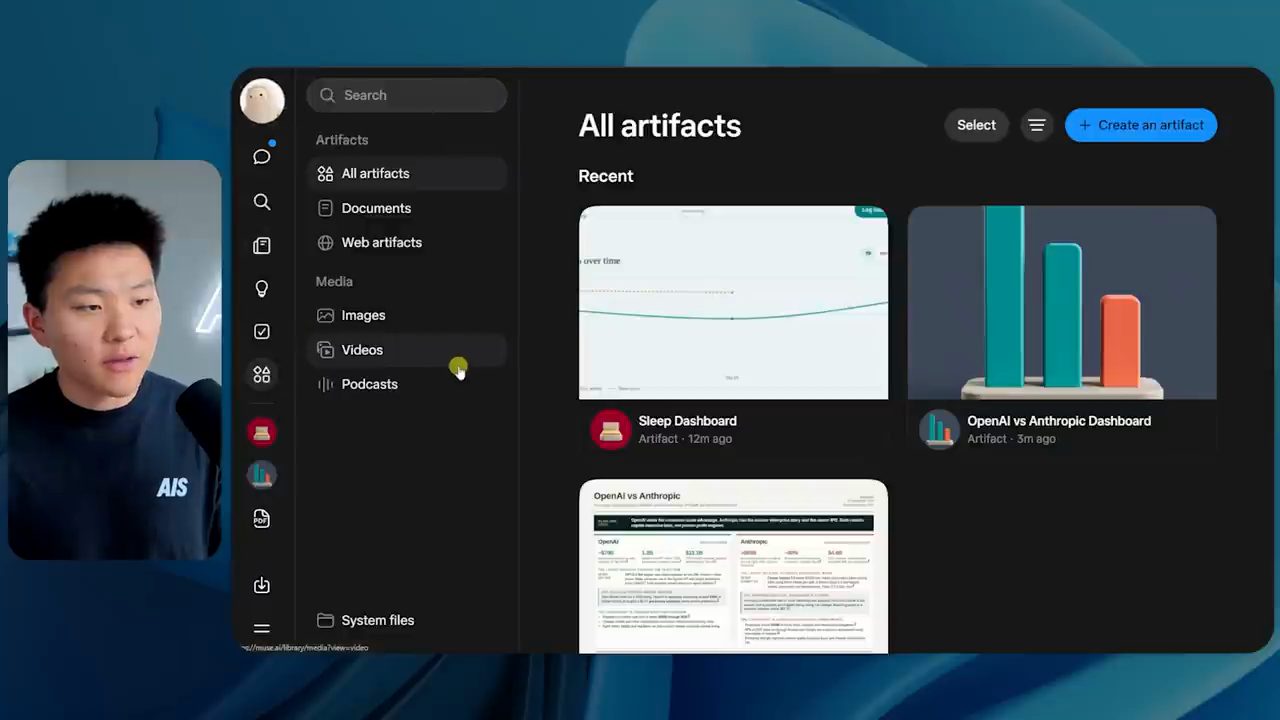
Task: Open the red Sleep Dashboard rail shortcut
Action: point(262,432)
